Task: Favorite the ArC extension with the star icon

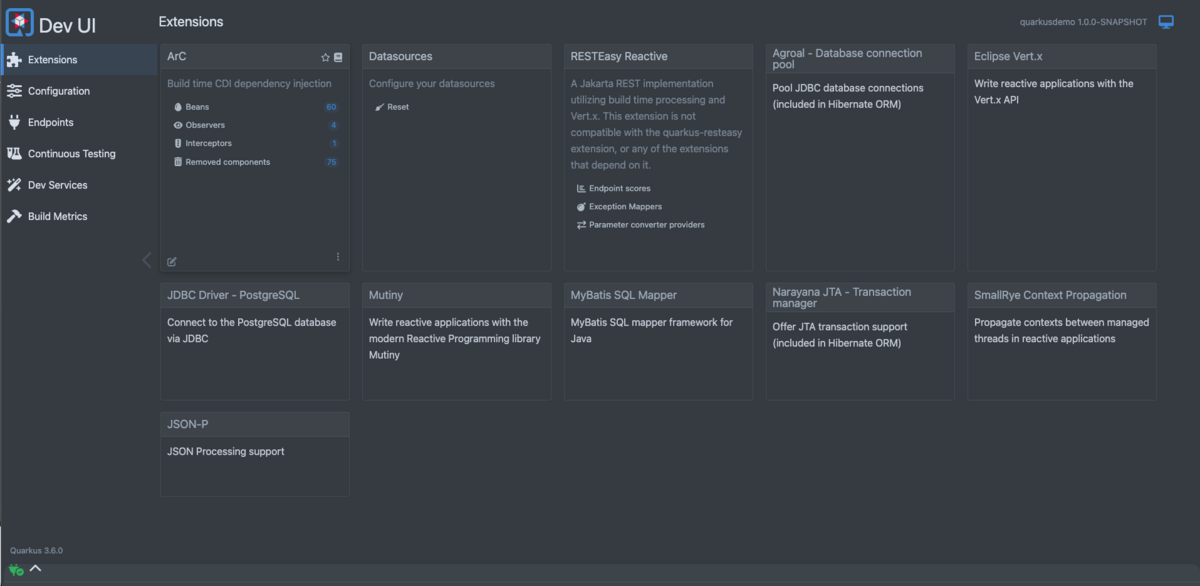Action: point(325,58)
